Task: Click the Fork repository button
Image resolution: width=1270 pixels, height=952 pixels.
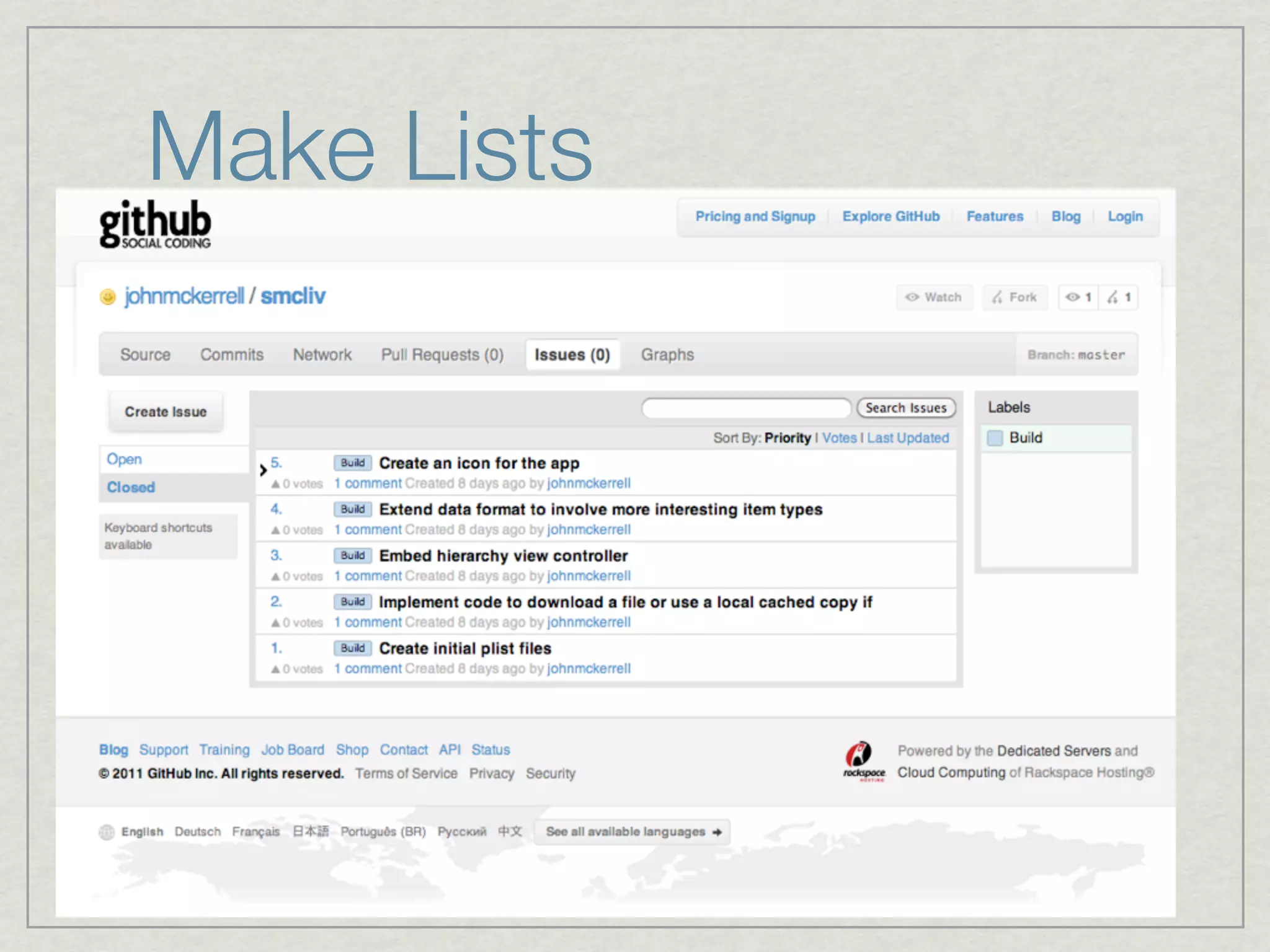Action: click(x=1015, y=297)
